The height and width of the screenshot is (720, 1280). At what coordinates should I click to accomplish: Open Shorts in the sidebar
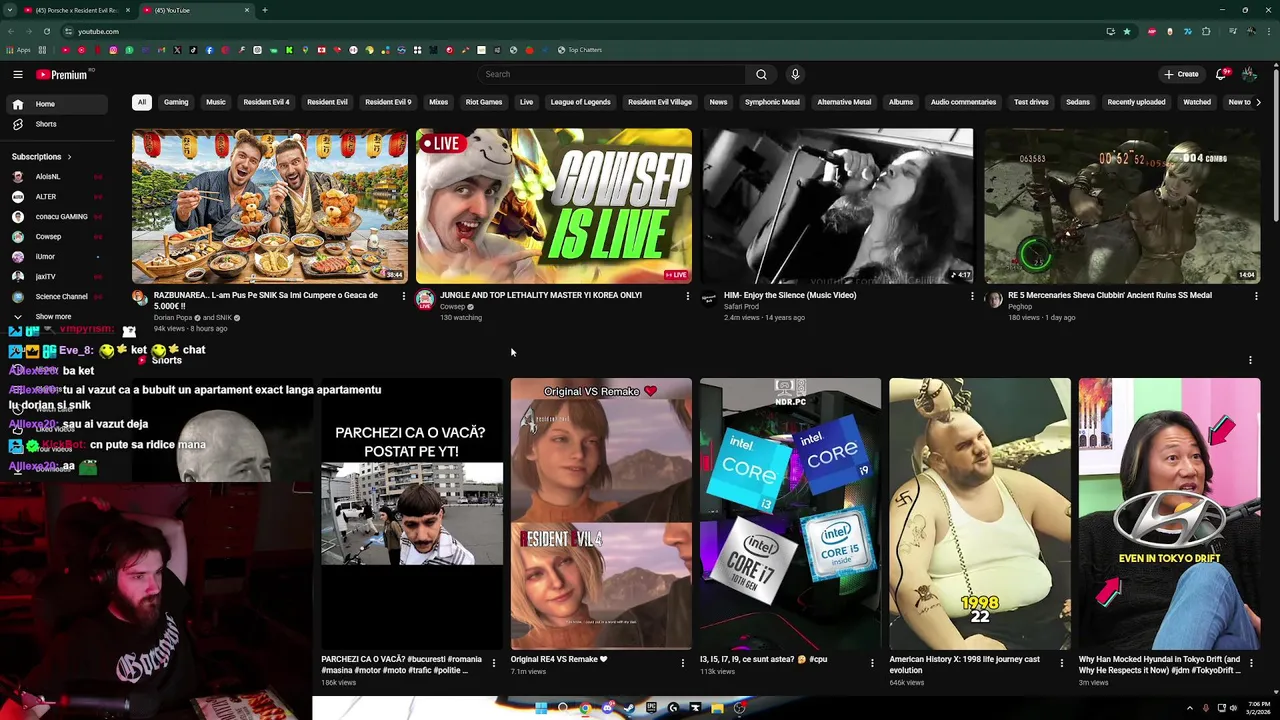click(56, 124)
